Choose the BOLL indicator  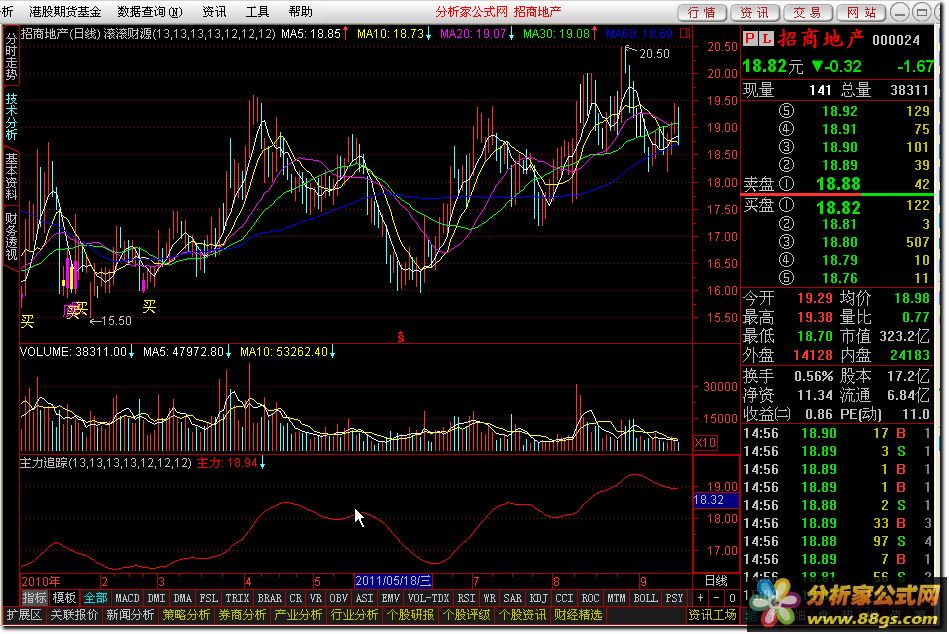tap(645, 598)
